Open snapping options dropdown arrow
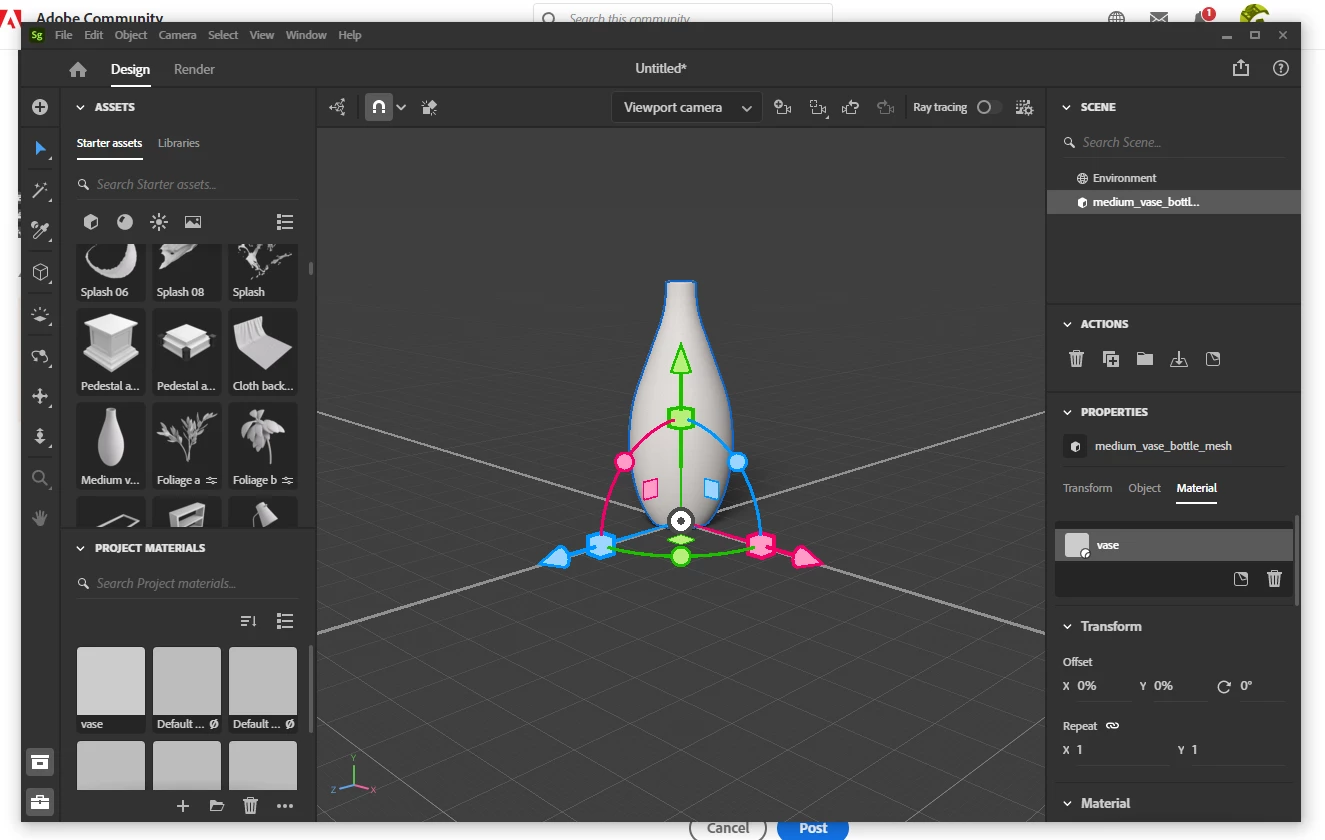 point(402,107)
